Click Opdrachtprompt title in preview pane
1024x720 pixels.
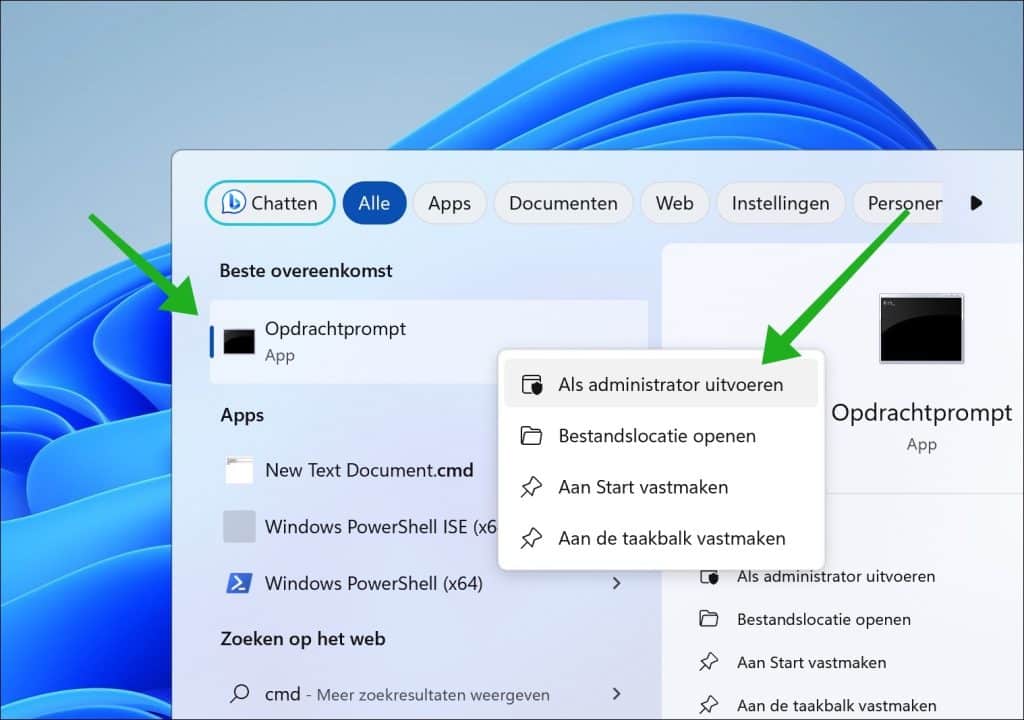point(921,413)
